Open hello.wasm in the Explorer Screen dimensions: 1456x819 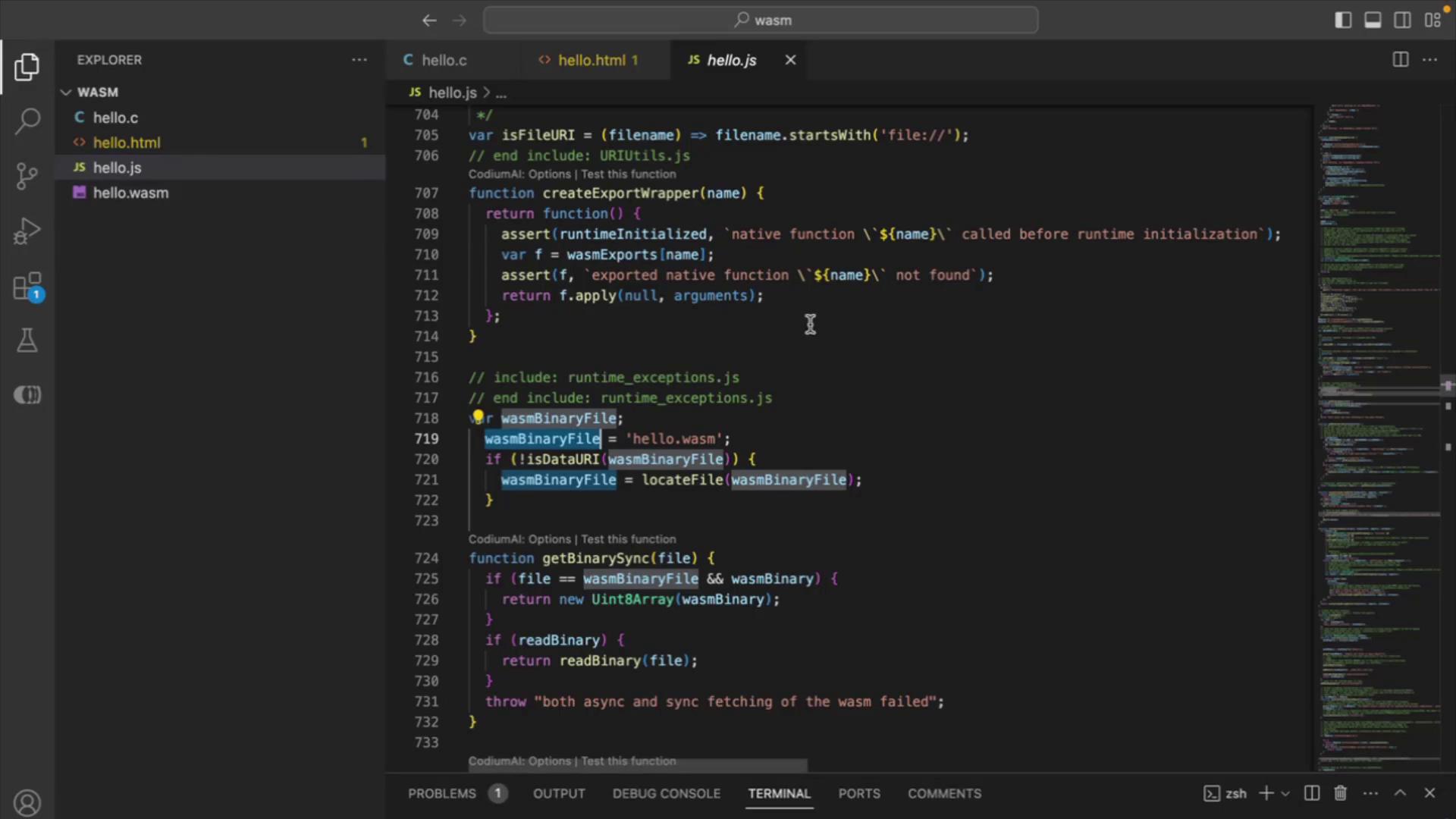[130, 193]
